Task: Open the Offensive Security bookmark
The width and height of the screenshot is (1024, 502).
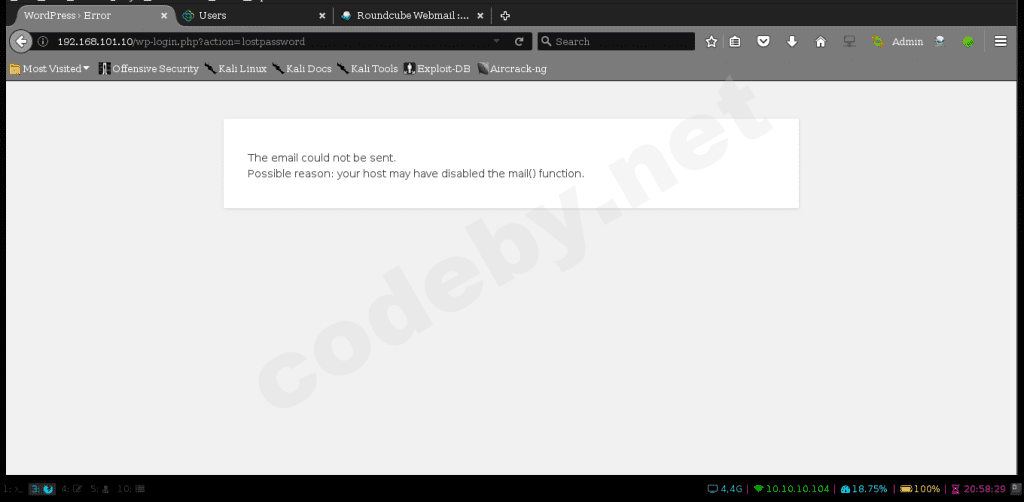Action: [x=149, y=69]
